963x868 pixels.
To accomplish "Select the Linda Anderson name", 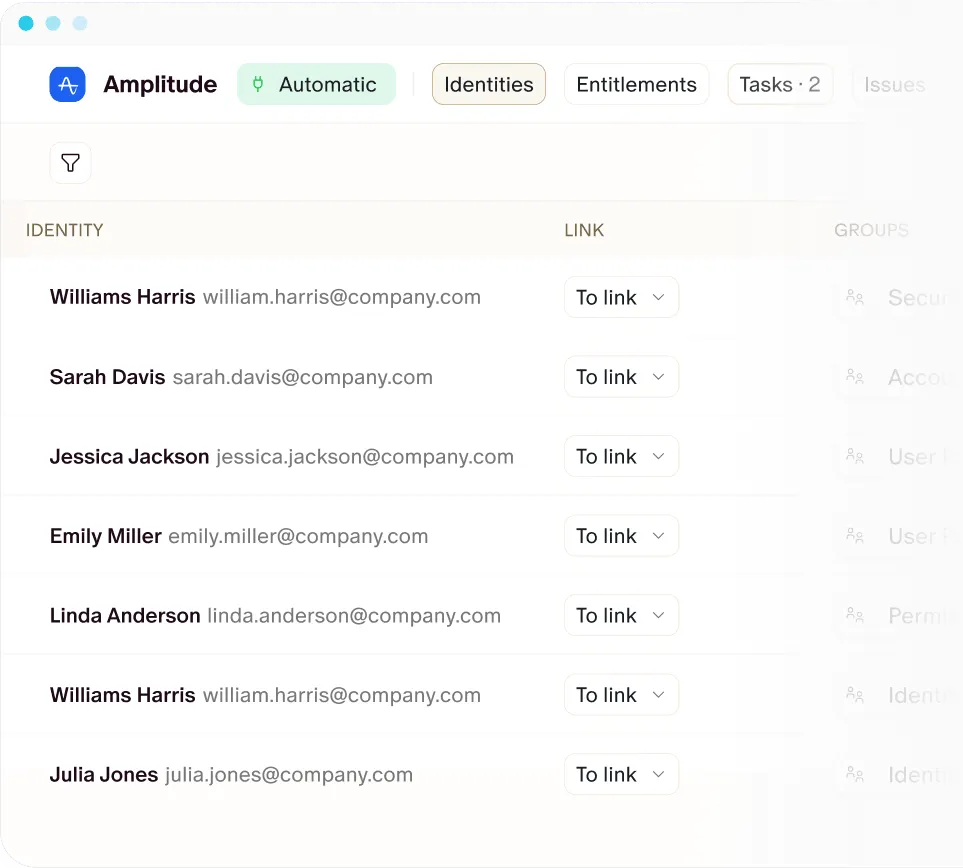I will (x=125, y=615).
